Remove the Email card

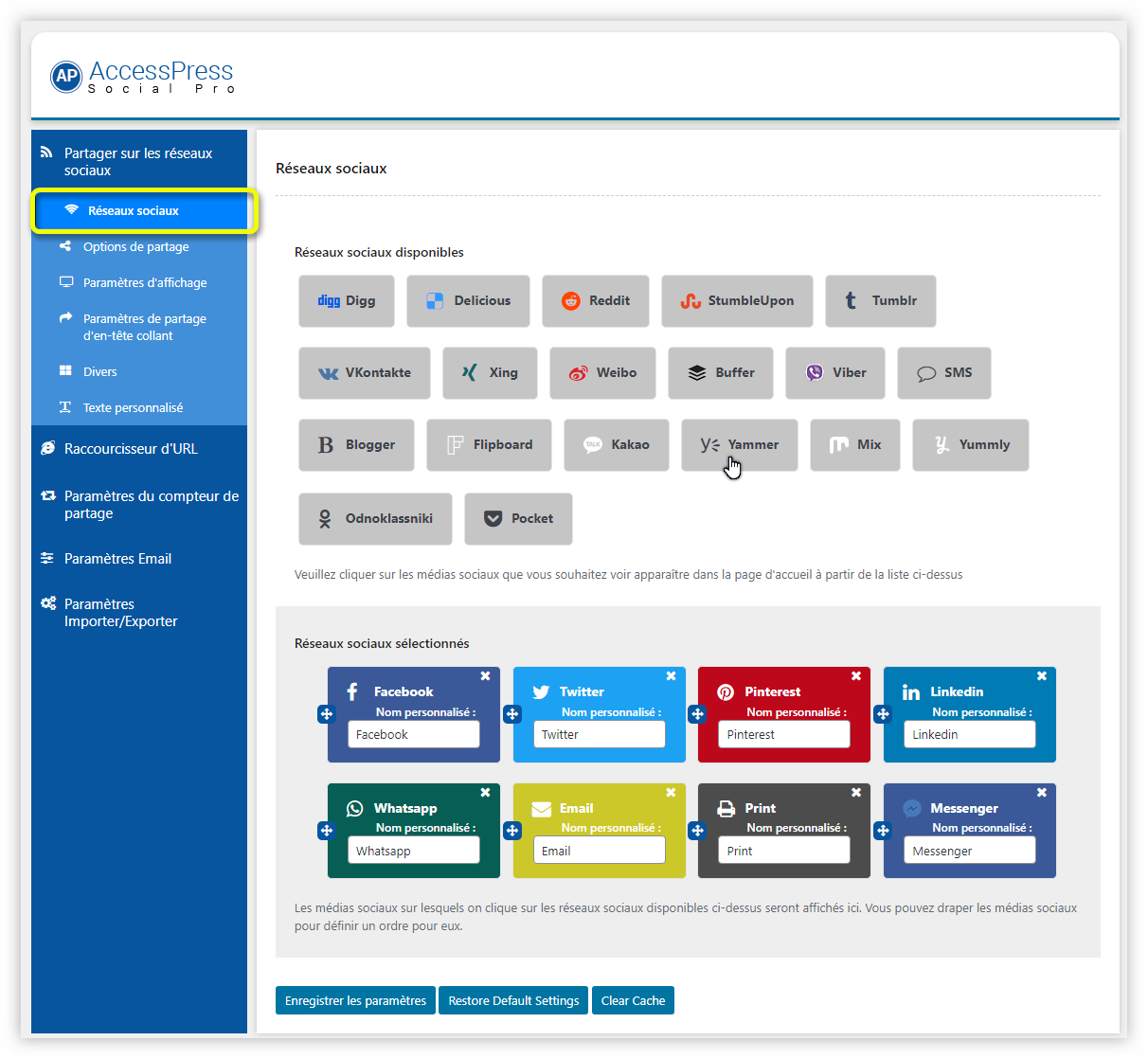671,793
